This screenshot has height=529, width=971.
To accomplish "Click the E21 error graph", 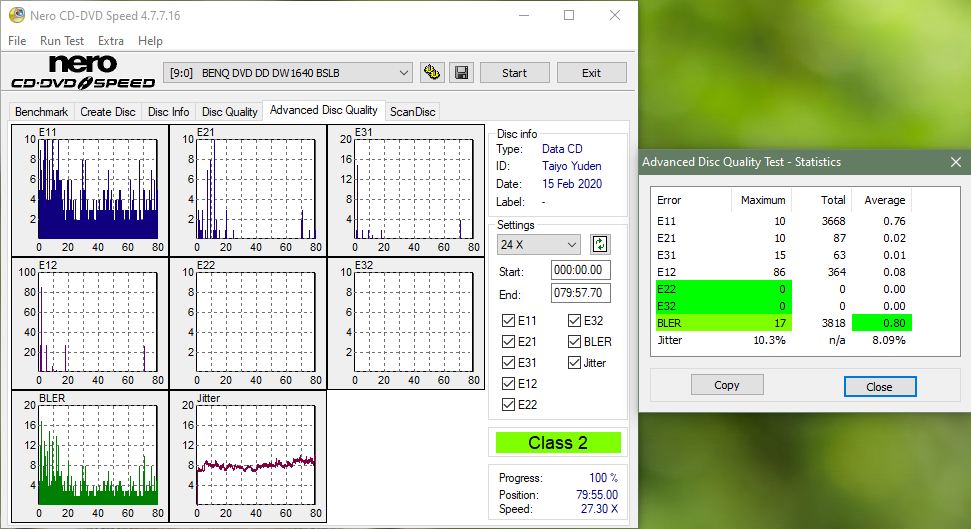I will pyautogui.click(x=248, y=191).
